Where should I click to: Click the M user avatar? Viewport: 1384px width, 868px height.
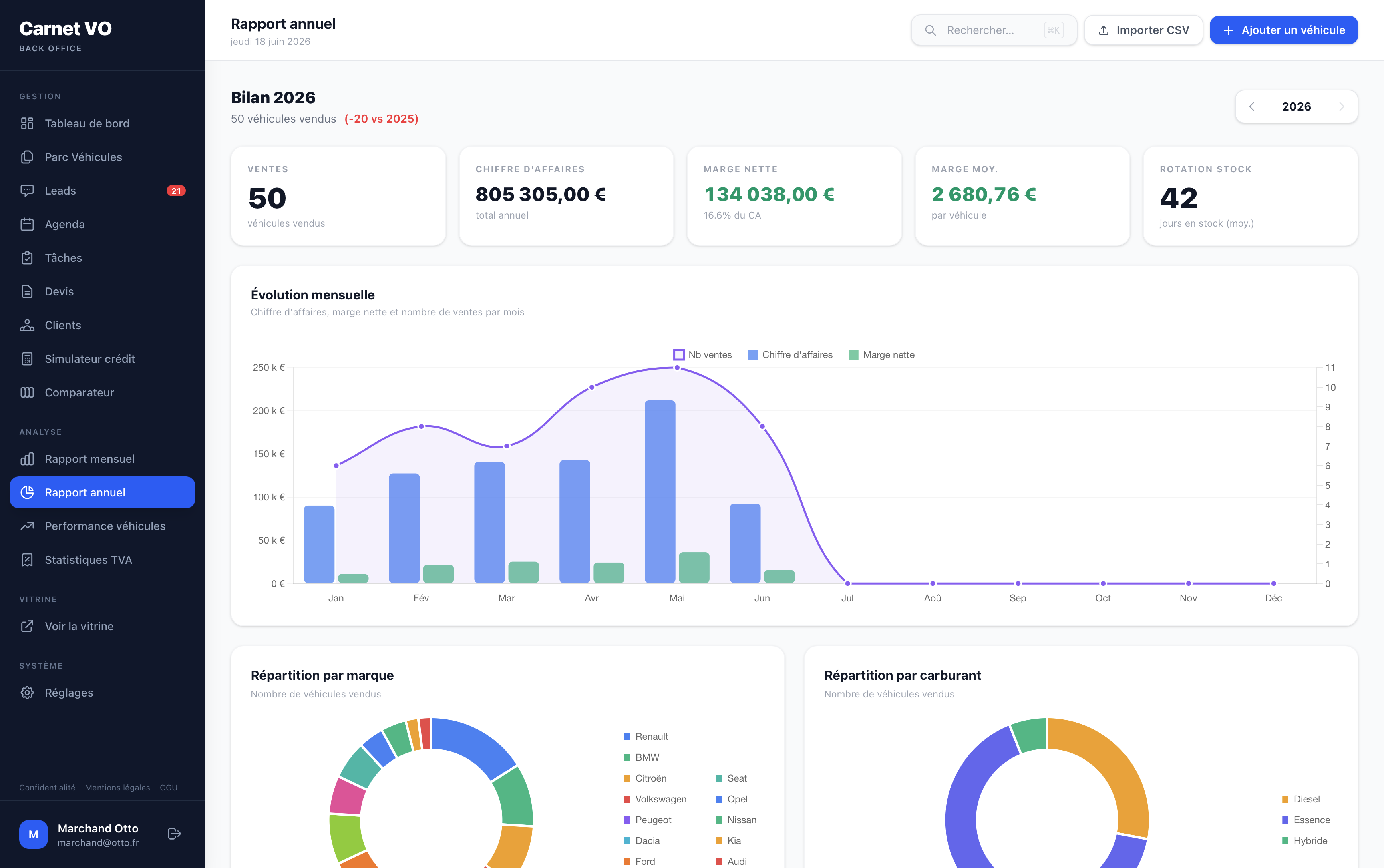tap(33, 834)
